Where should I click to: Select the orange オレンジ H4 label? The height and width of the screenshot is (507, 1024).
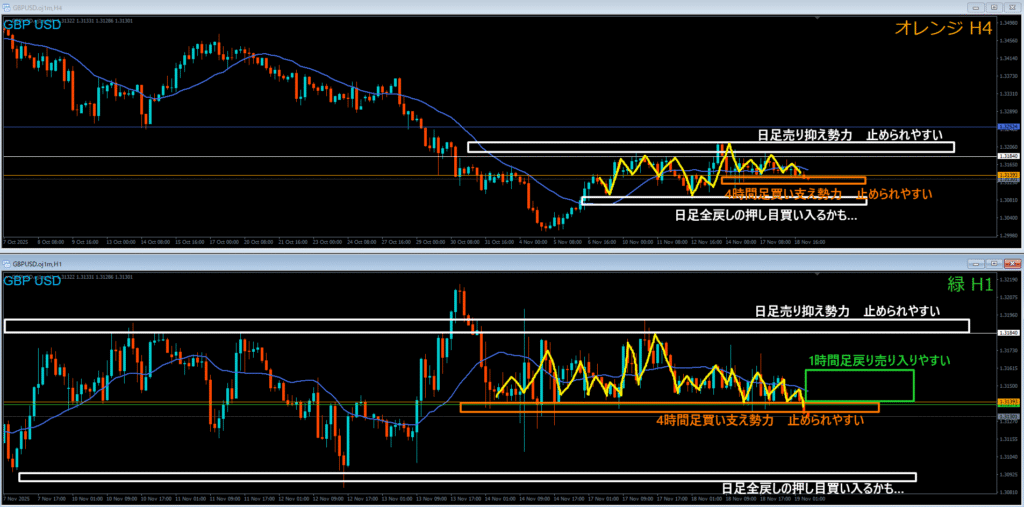coord(944,28)
